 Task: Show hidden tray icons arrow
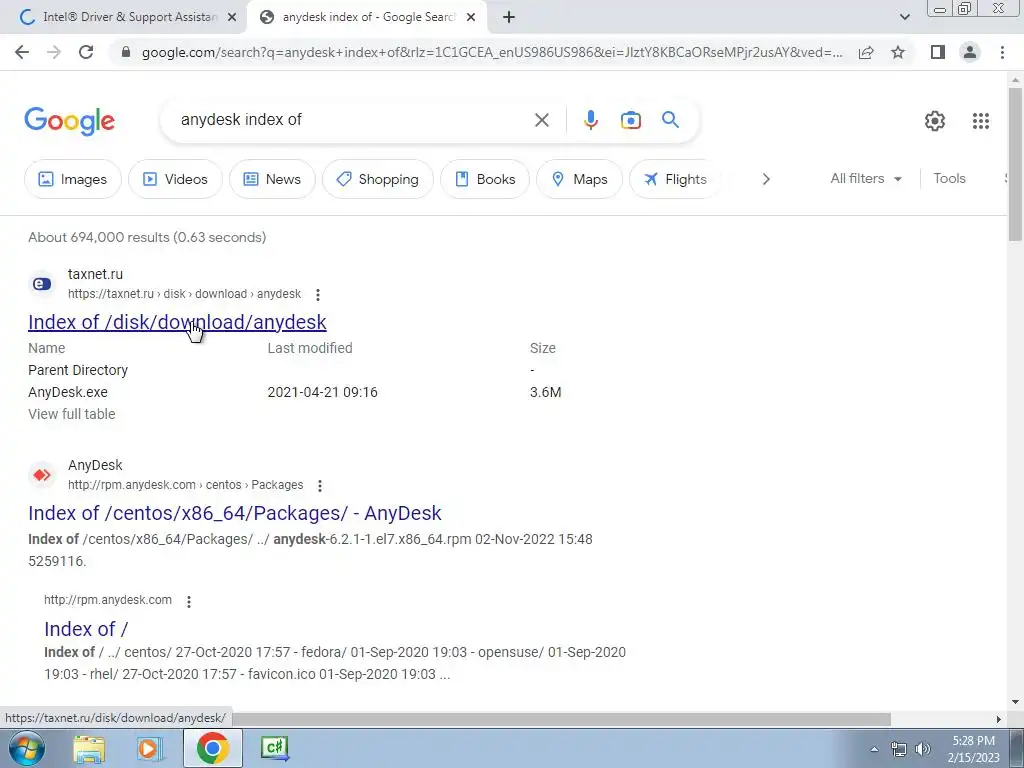(x=874, y=749)
